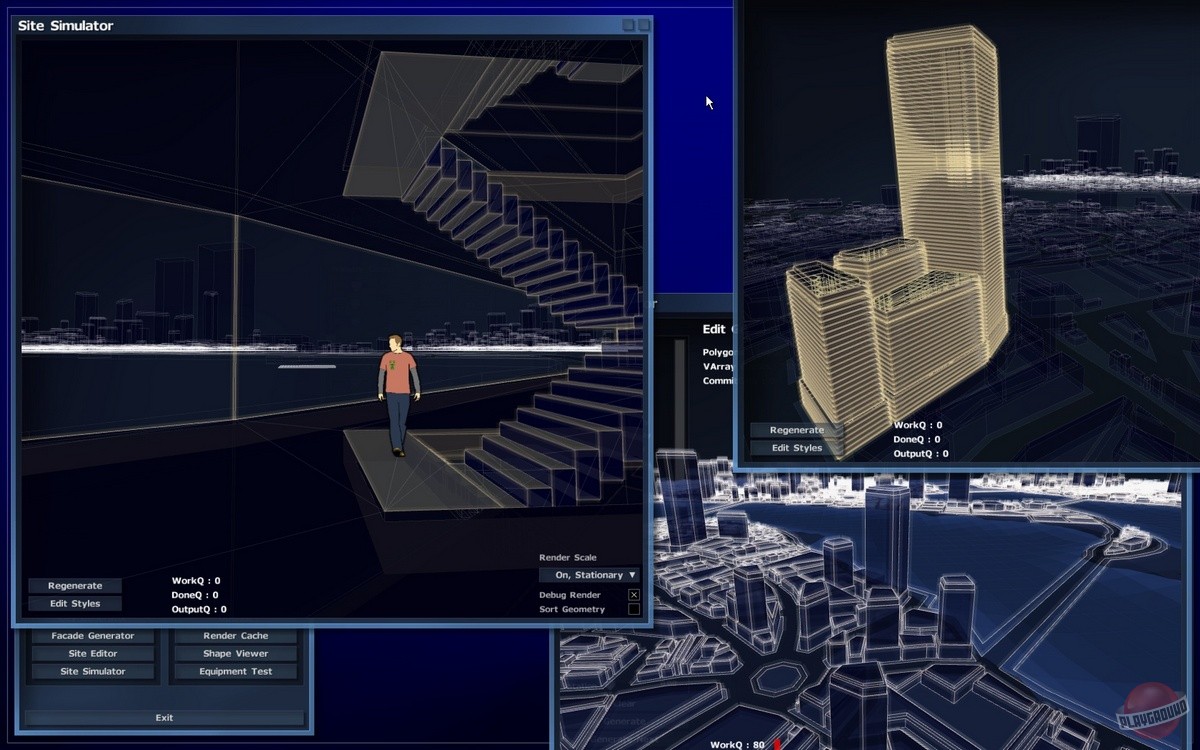Screen dimensions: 1200x750
Task: Open the Facade Generator tool
Action: click(x=92, y=636)
